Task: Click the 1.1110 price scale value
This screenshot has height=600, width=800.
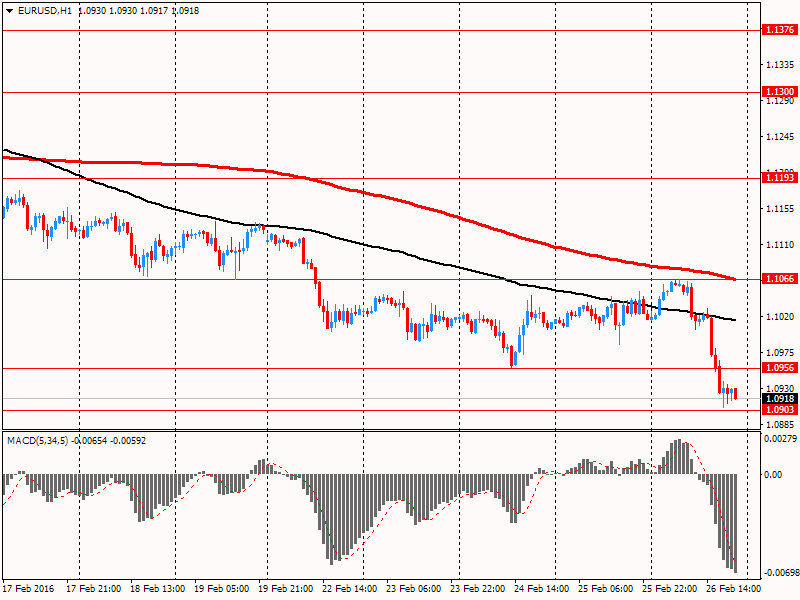Action: (x=780, y=245)
